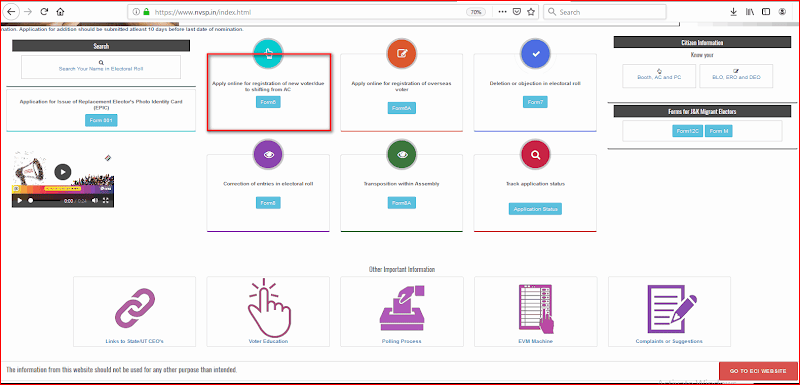Bookmark this page with the star icon

click(531, 12)
